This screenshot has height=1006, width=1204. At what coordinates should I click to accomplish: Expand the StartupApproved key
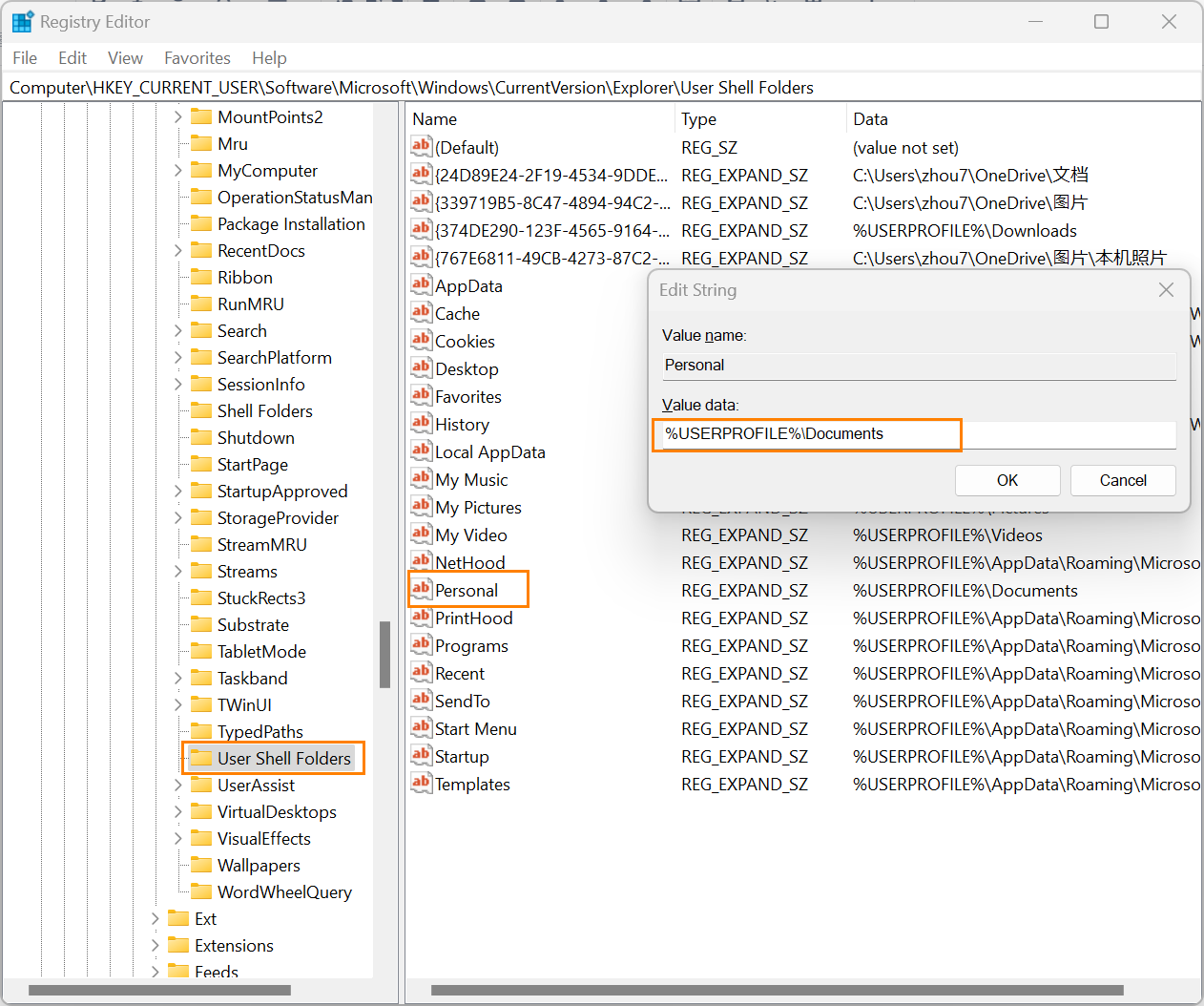point(177,491)
